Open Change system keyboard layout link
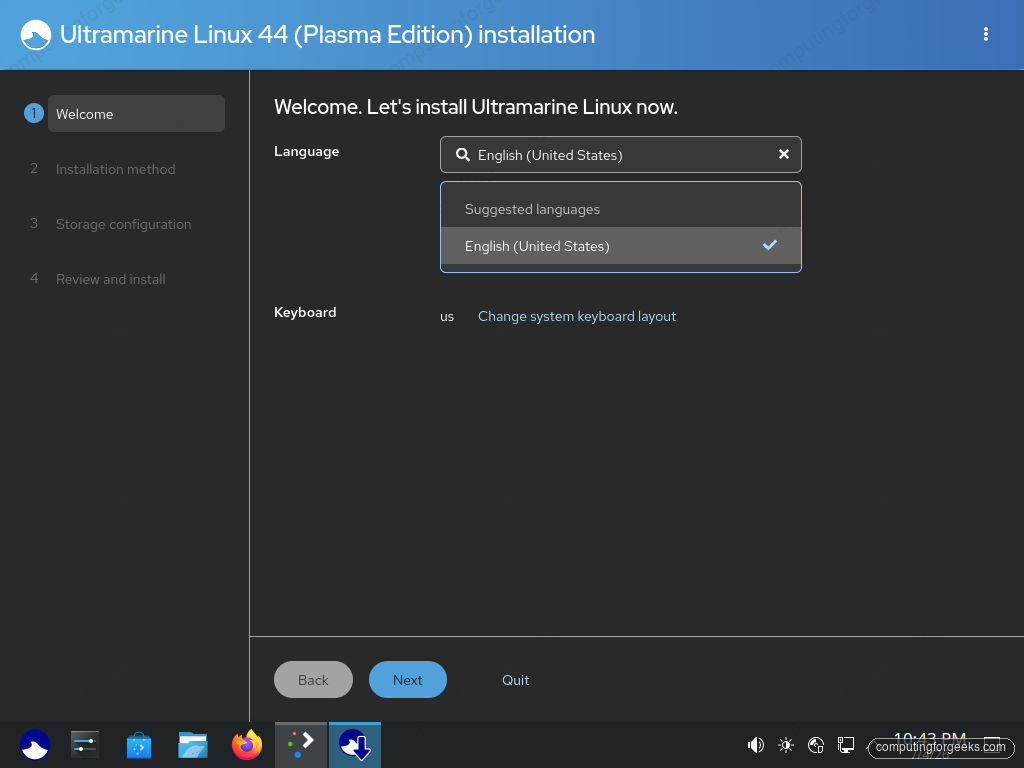The image size is (1024, 768). (x=577, y=316)
